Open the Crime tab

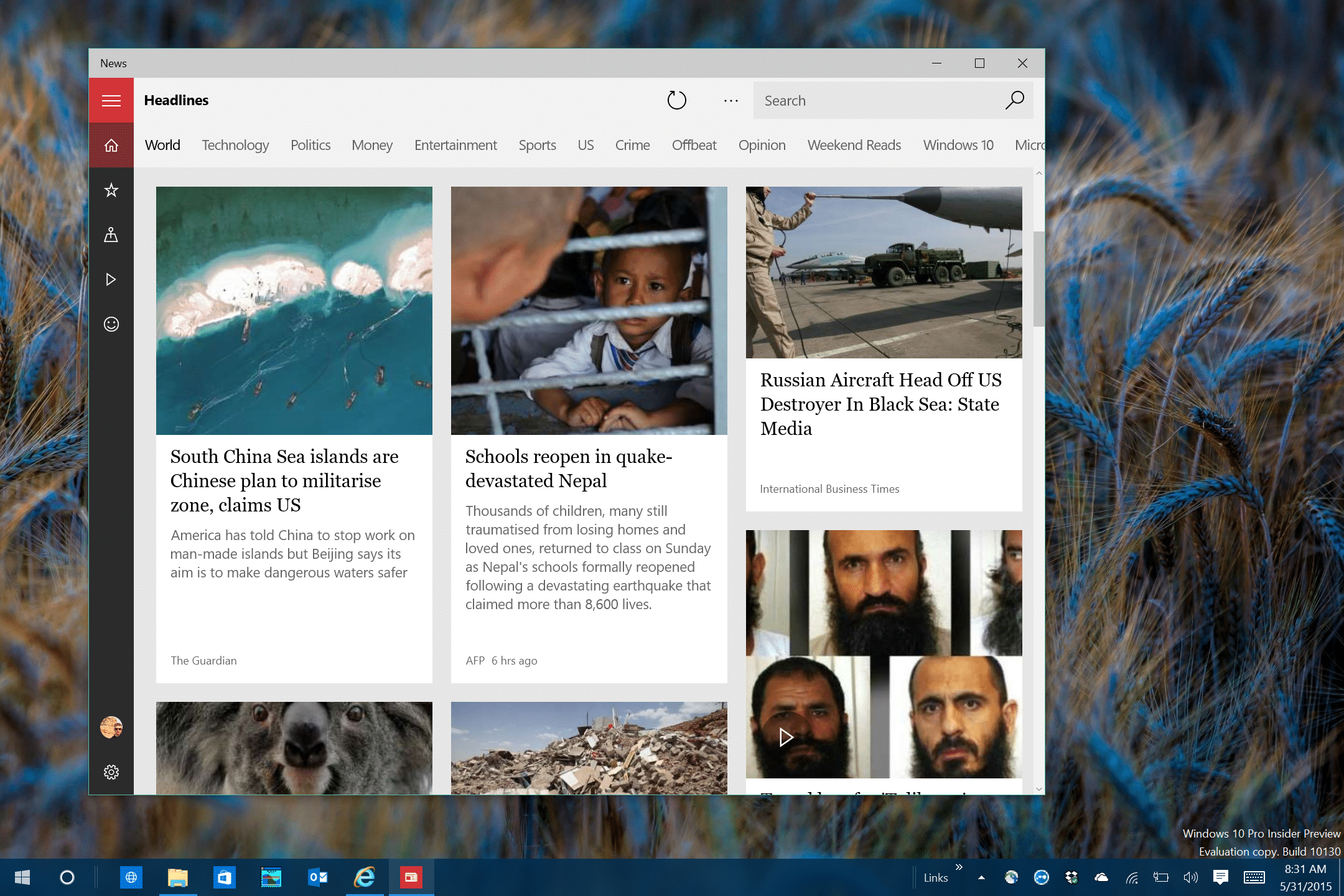(x=632, y=145)
